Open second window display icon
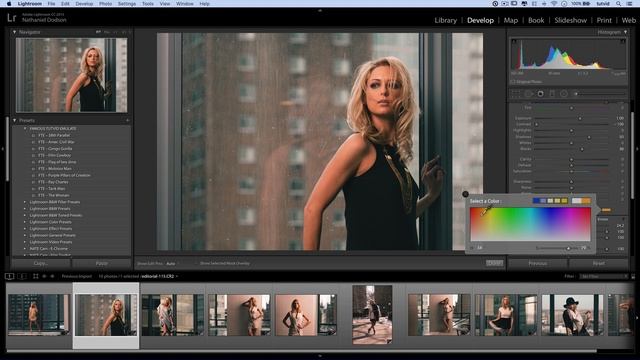 pyautogui.click(x=22, y=276)
